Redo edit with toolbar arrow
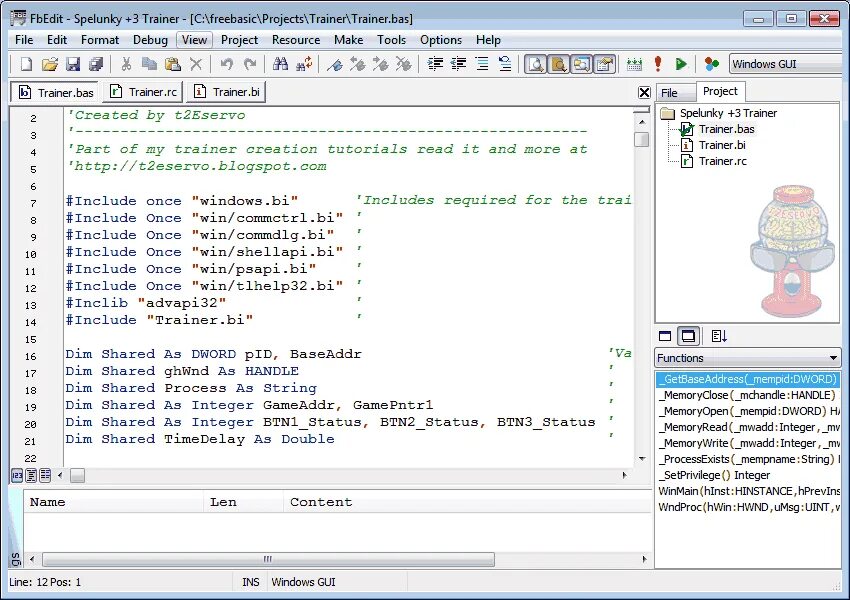Viewport: 850px width, 600px height. (x=250, y=64)
